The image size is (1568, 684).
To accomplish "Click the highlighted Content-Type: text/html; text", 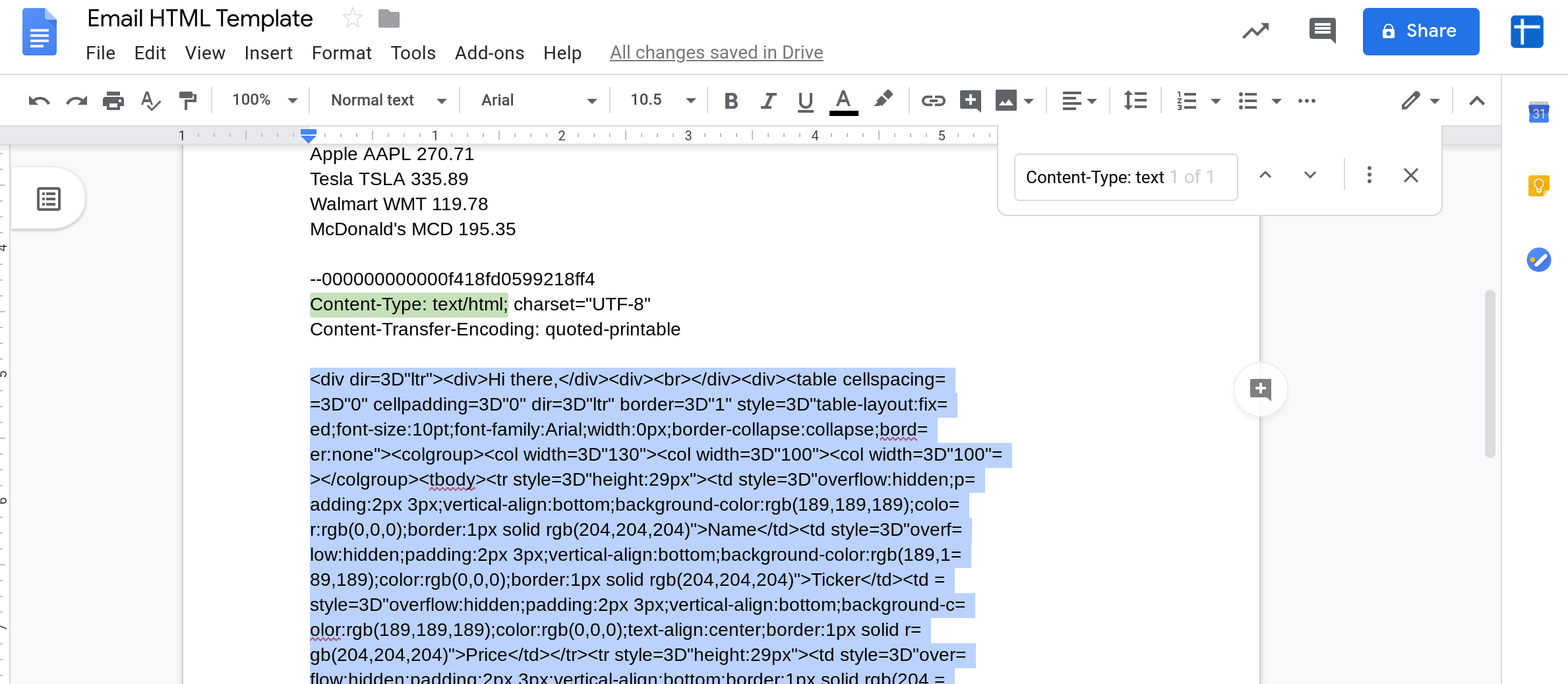I will point(409,304).
